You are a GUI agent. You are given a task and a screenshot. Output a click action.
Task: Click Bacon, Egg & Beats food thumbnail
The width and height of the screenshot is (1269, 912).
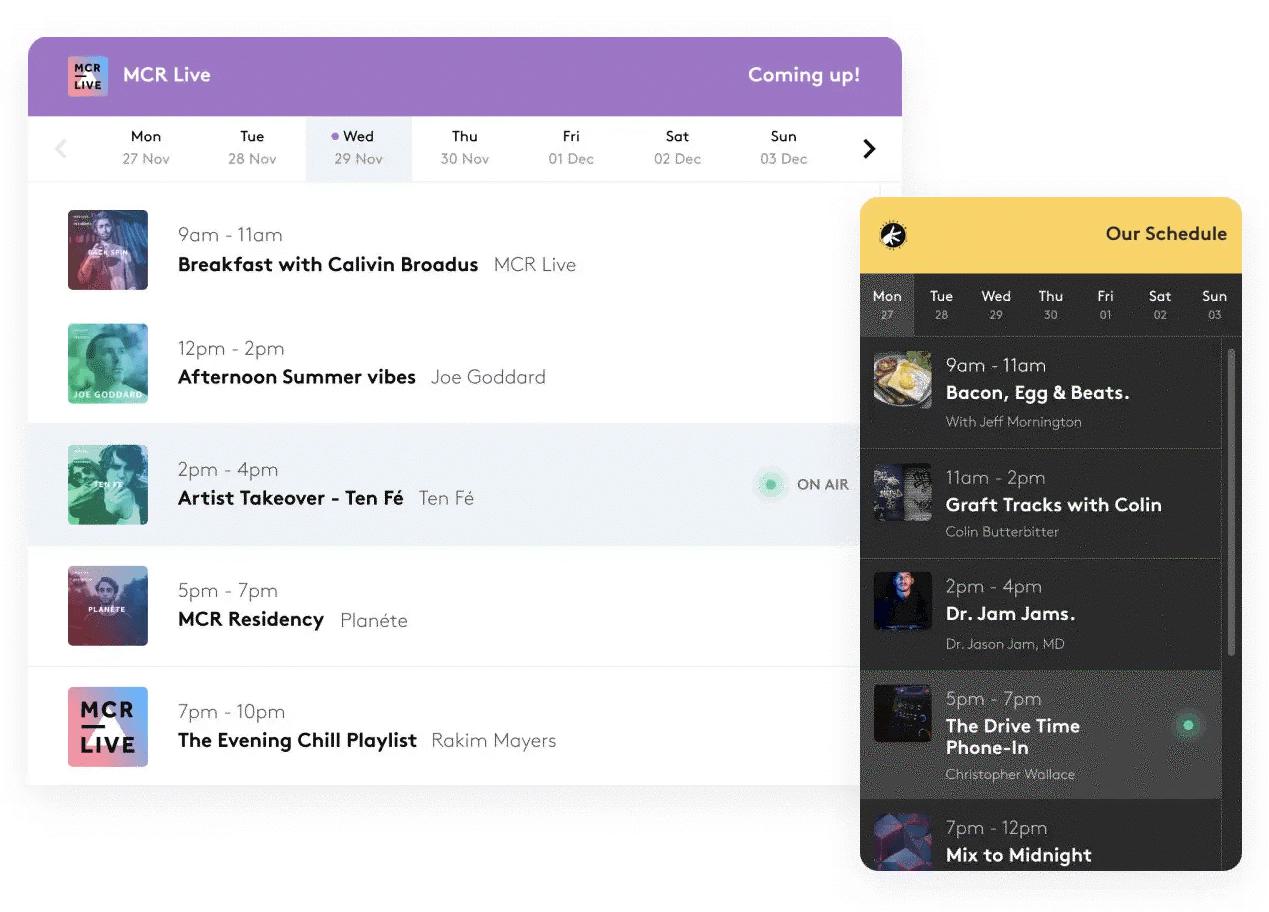tap(902, 380)
